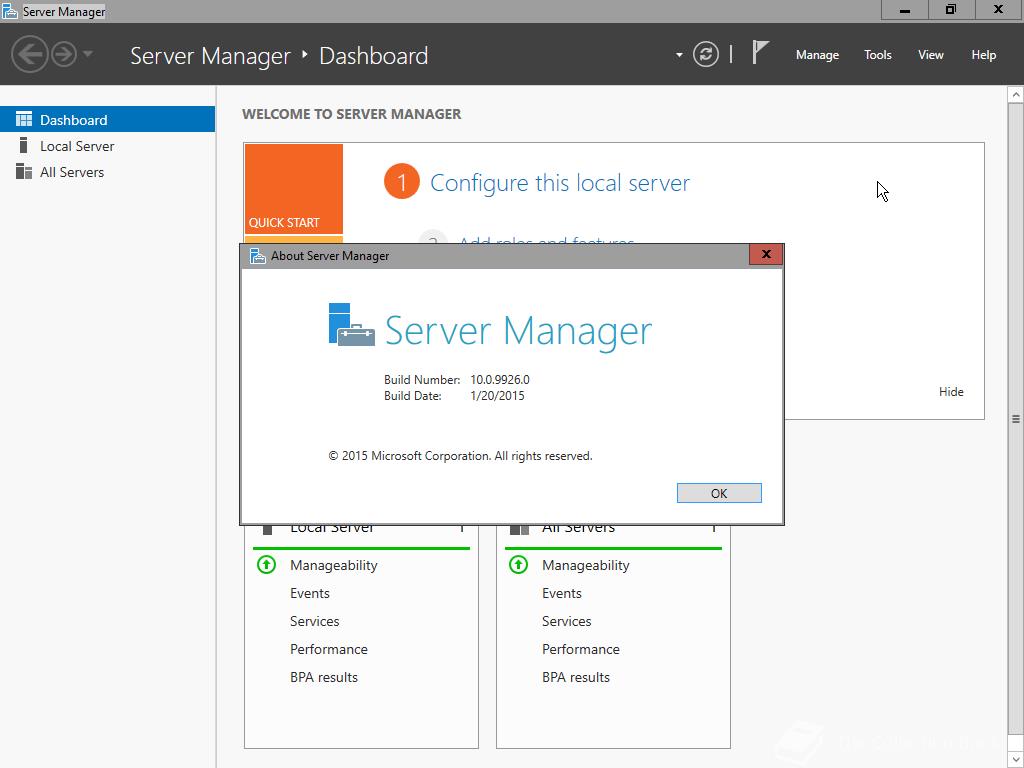Click the Server Manager title bar icon
Image resolution: width=1024 pixels, height=768 pixels.
10,11
